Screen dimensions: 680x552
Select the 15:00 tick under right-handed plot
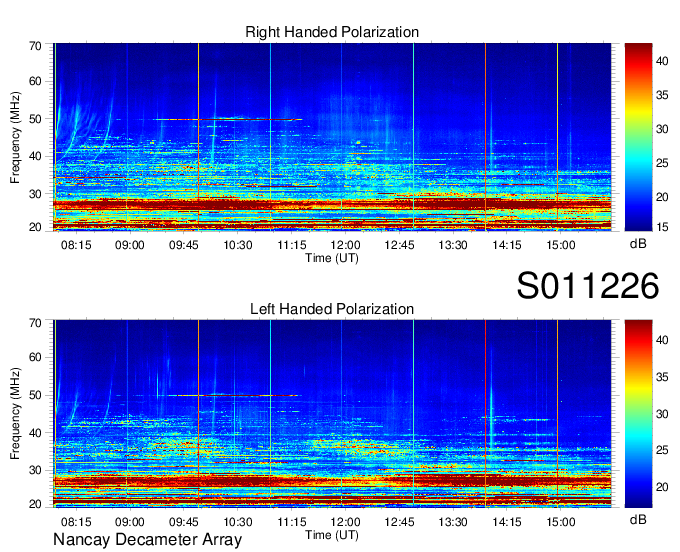pos(560,245)
